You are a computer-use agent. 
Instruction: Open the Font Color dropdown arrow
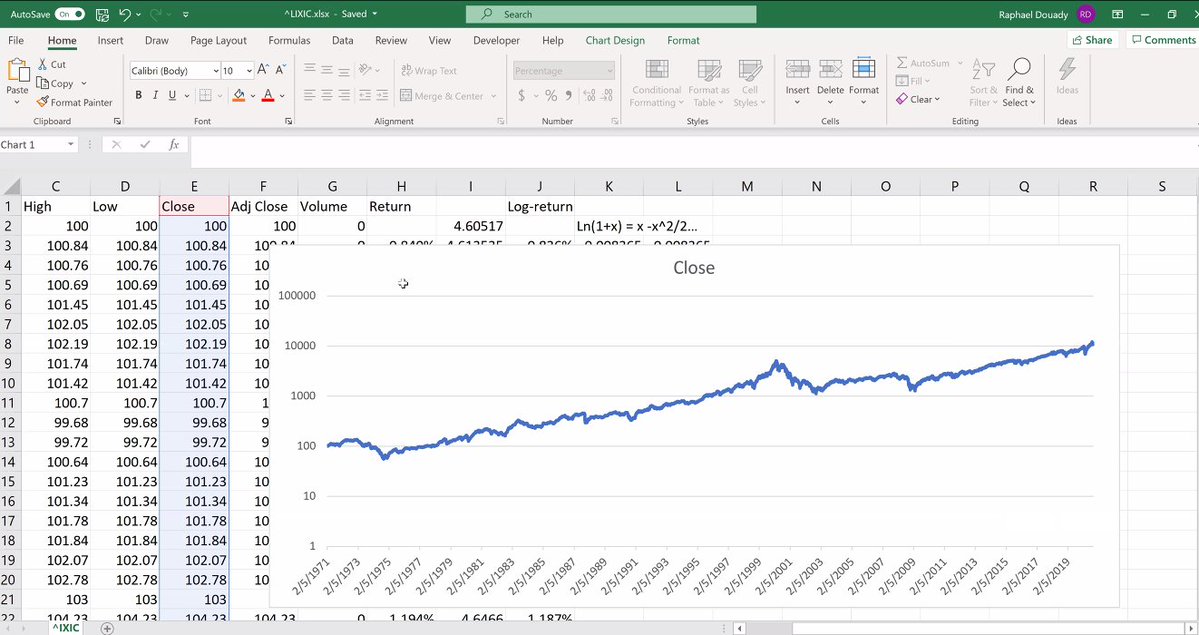tap(282, 96)
